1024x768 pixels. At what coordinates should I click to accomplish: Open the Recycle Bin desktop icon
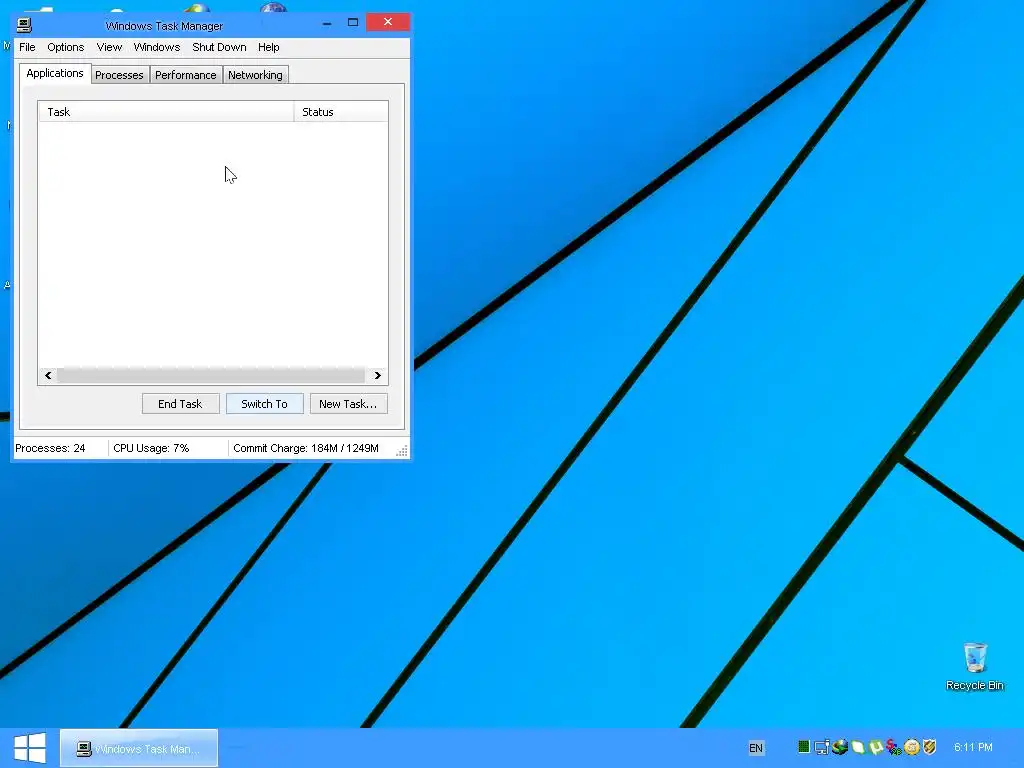[975, 666]
